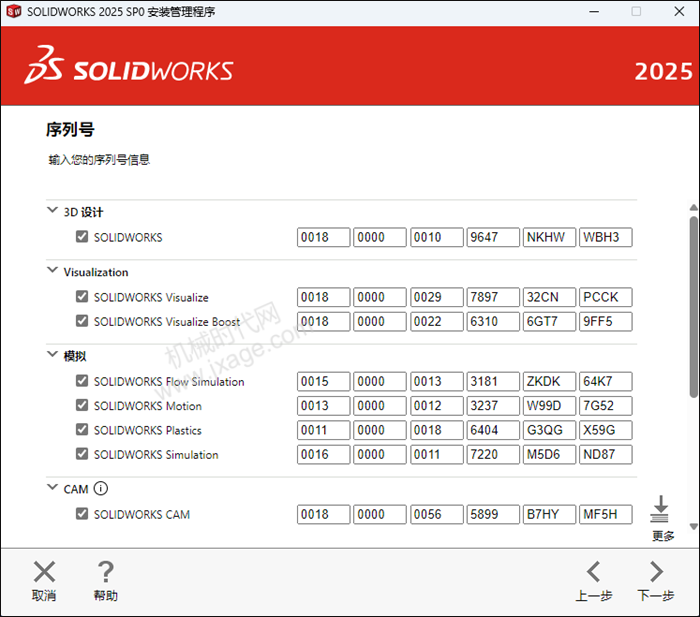Toggle SOLIDWORKS Visualize Boost checkbox
Image resolution: width=700 pixels, height=617 pixels.
pyautogui.click(x=82, y=321)
